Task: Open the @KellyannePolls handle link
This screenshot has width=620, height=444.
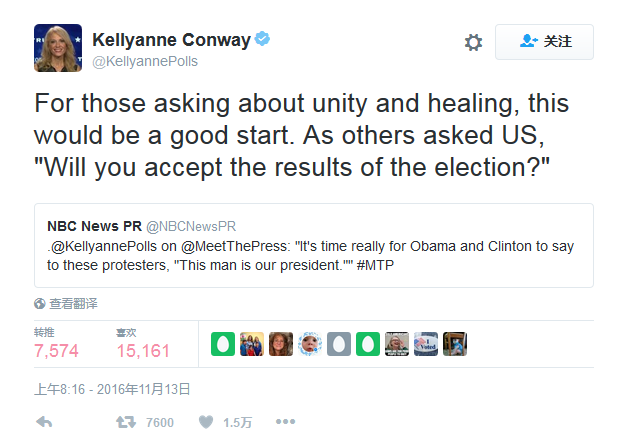Action: pyautogui.click(x=145, y=61)
